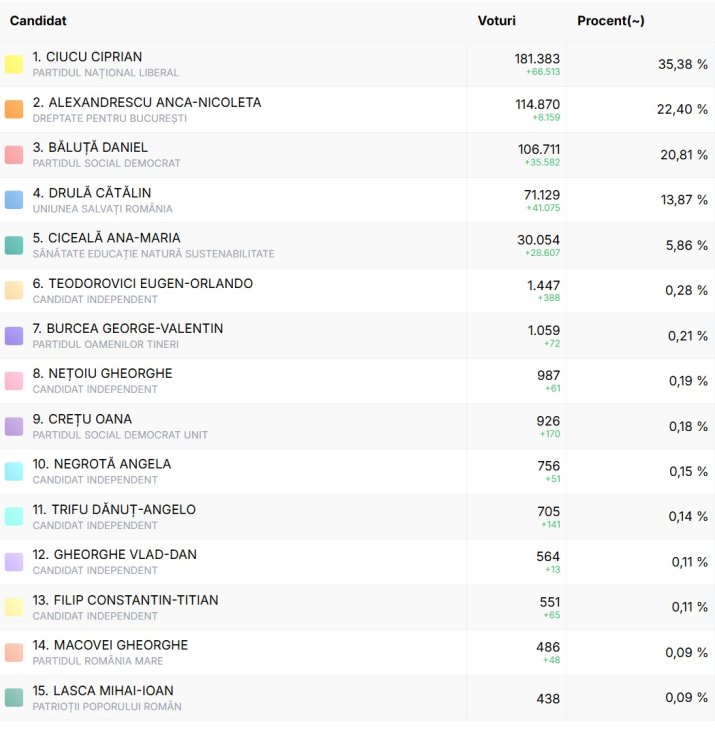Click the orange swatch beside Alexandrescu Anca-Nicoleta
The width and height of the screenshot is (715, 734).
coord(14,110)
